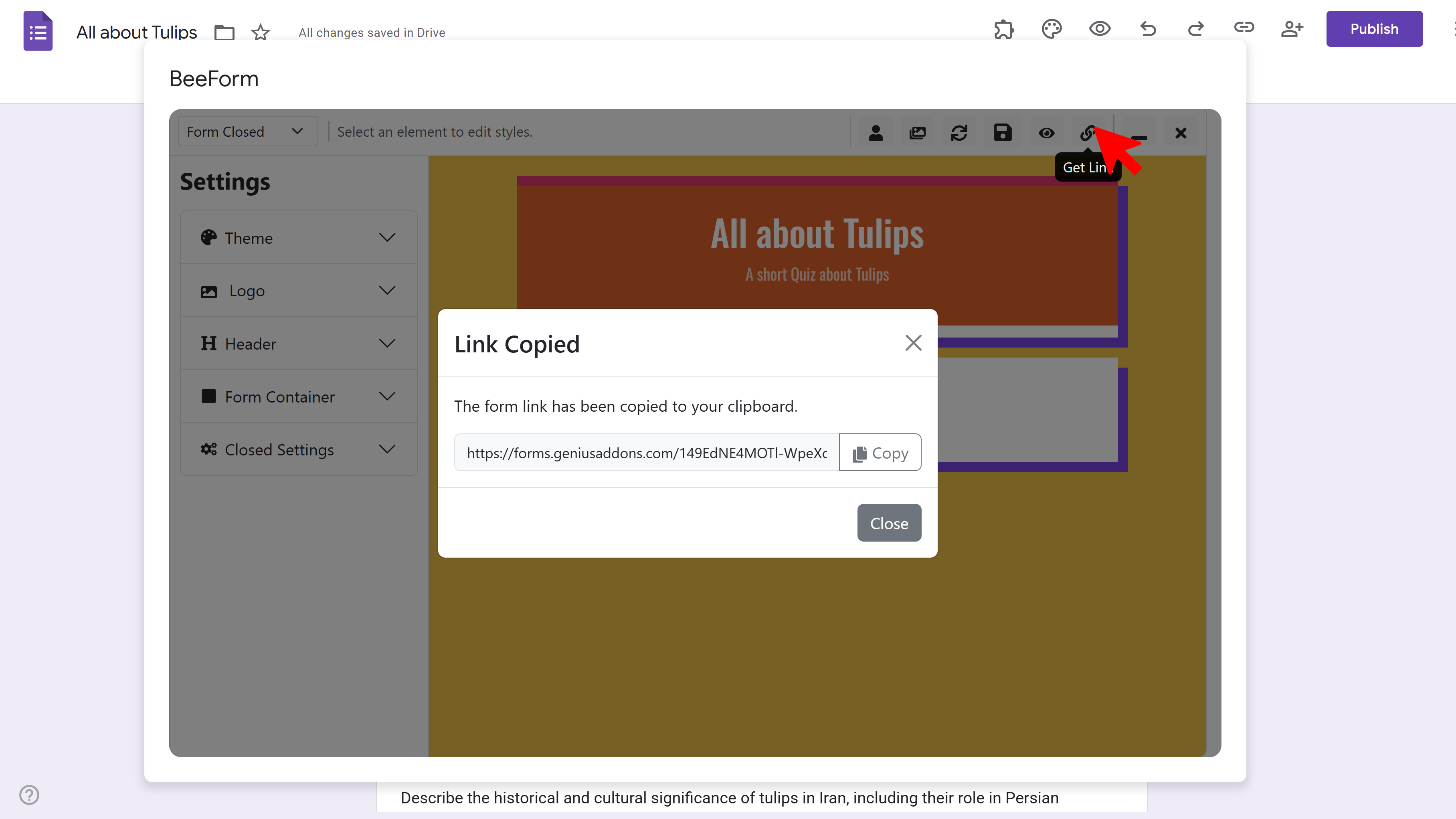
Task: Expand the Theme settings section
Action: click(298, 237)
